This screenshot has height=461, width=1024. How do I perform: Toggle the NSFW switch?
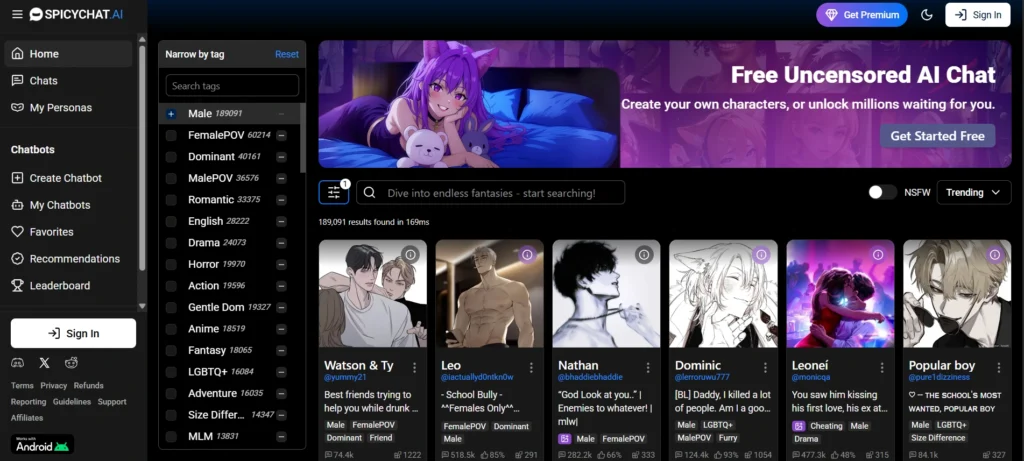[x=882, y=192]
